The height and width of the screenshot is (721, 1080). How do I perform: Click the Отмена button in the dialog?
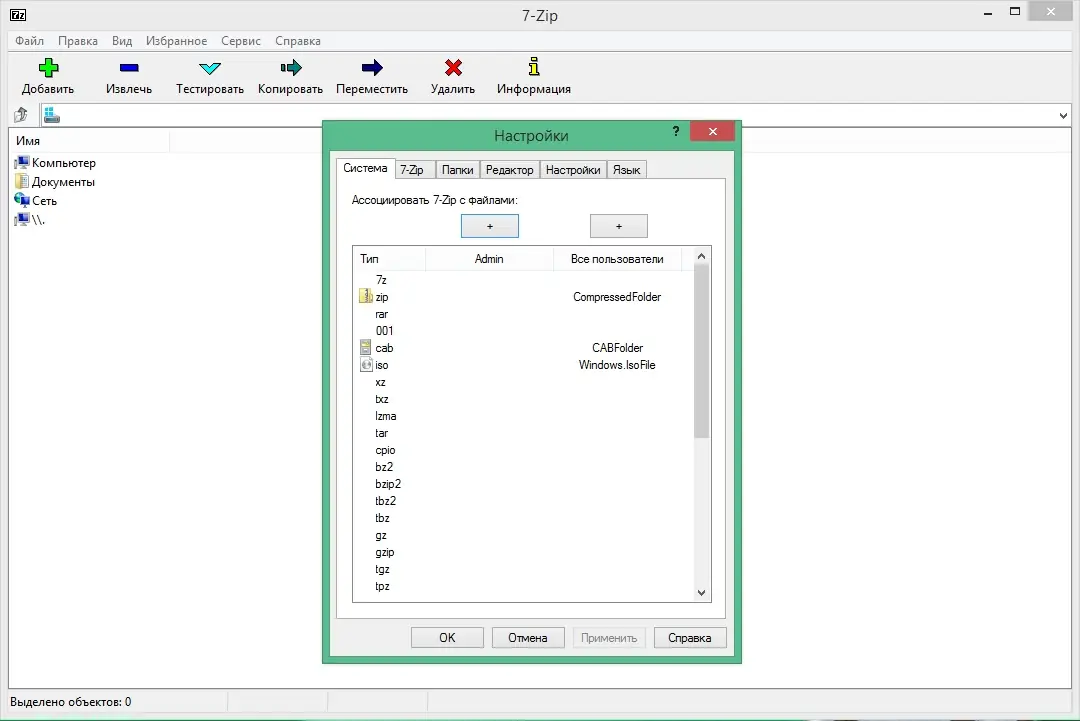tap(528, 637)
